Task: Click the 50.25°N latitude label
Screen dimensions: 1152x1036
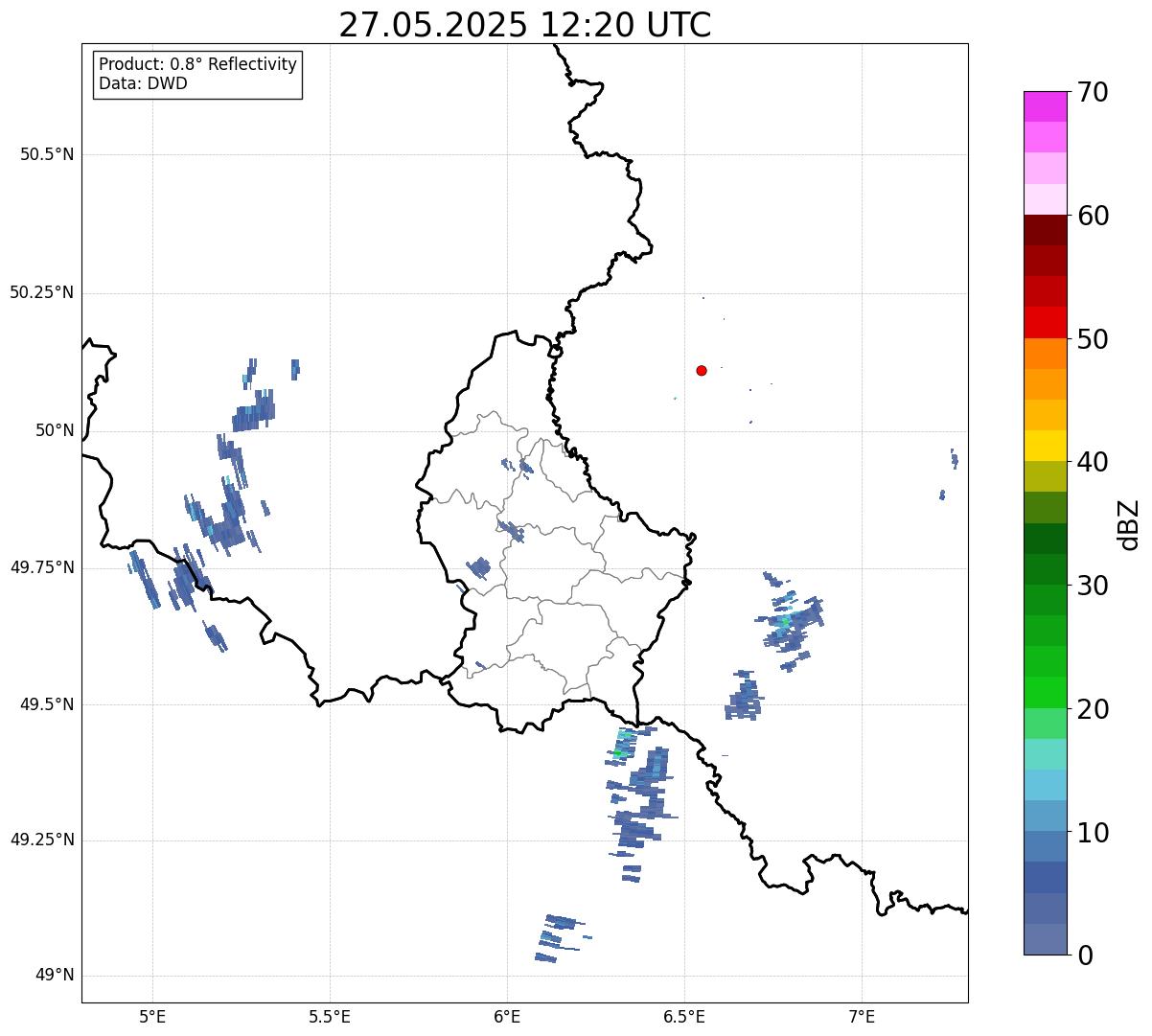Action: point(42,292)
